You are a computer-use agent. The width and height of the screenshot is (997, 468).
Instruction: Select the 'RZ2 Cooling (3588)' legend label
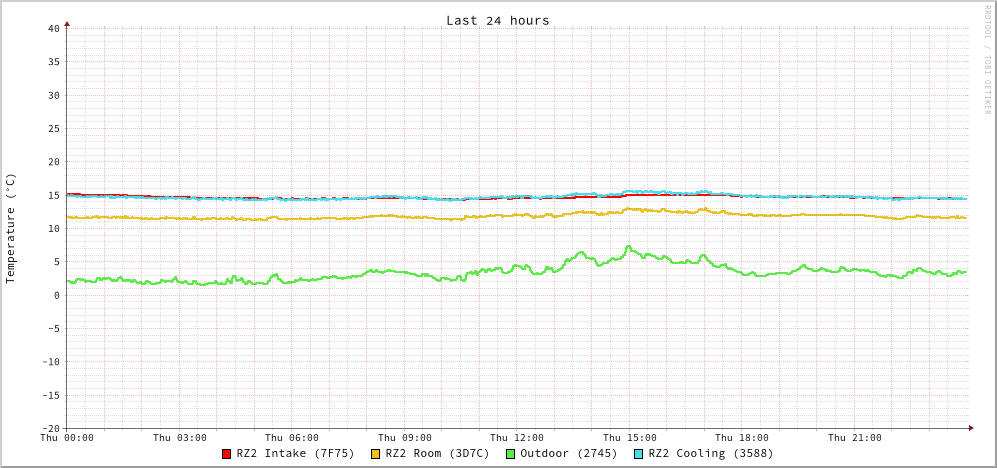(x=710, y=453)
